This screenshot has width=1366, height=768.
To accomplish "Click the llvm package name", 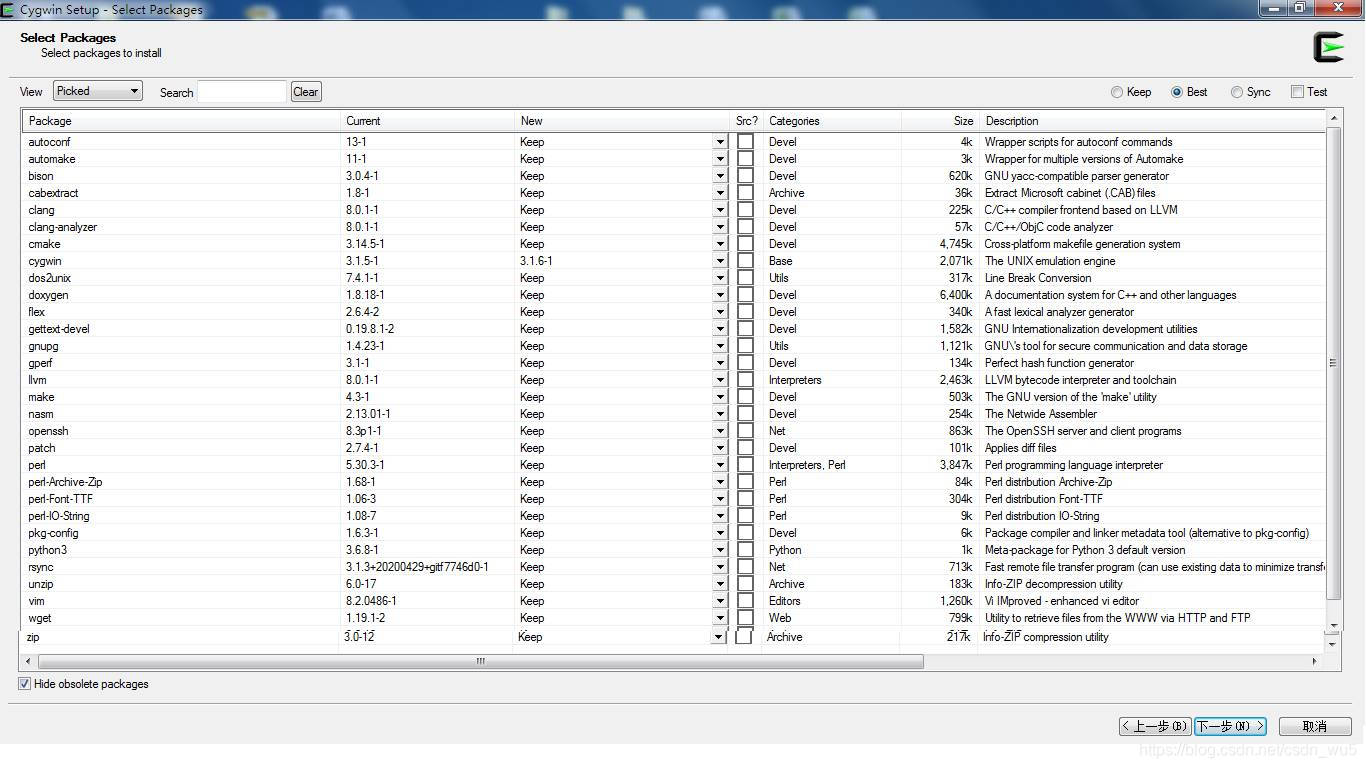I will pos(37,380).
